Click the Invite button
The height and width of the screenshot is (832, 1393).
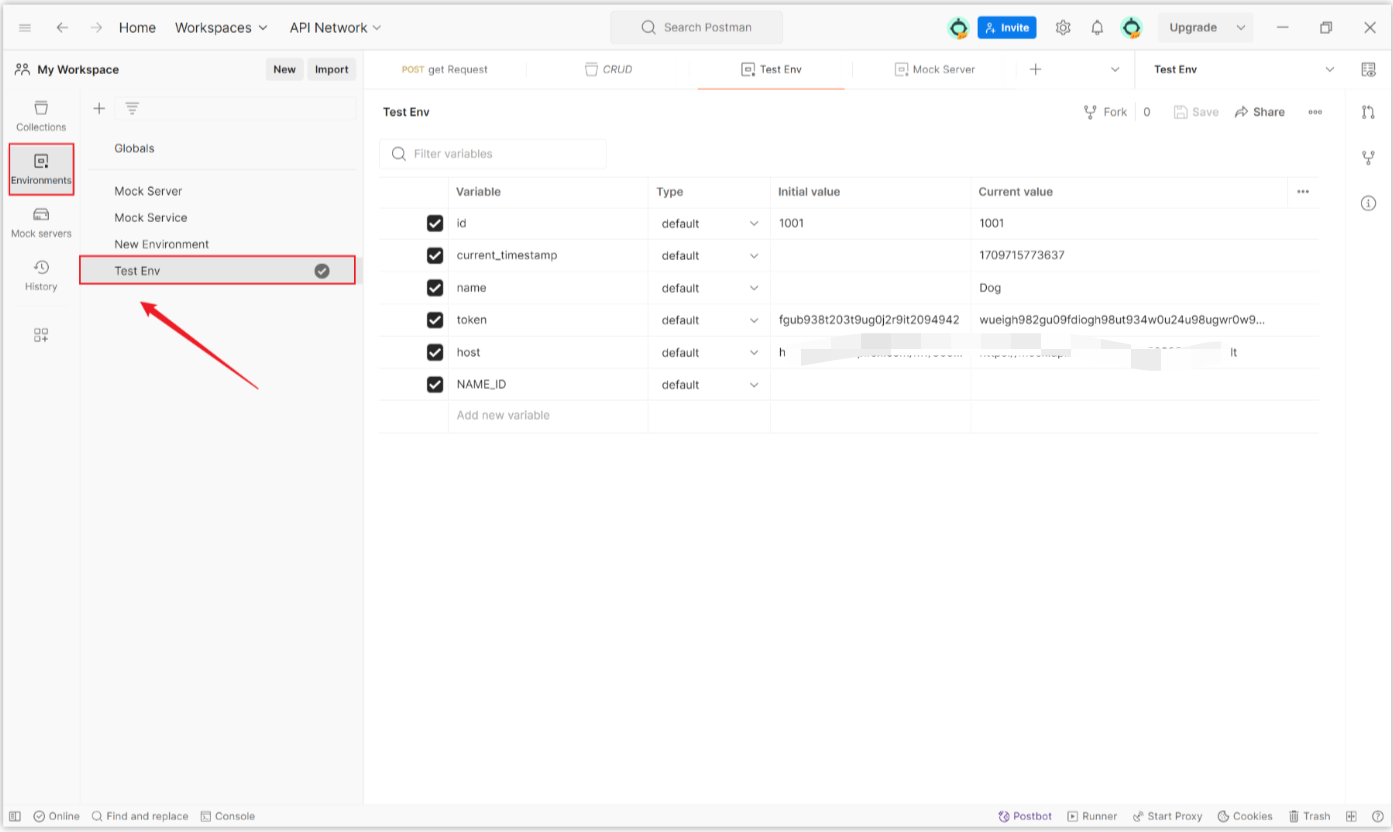(1007, 28)
